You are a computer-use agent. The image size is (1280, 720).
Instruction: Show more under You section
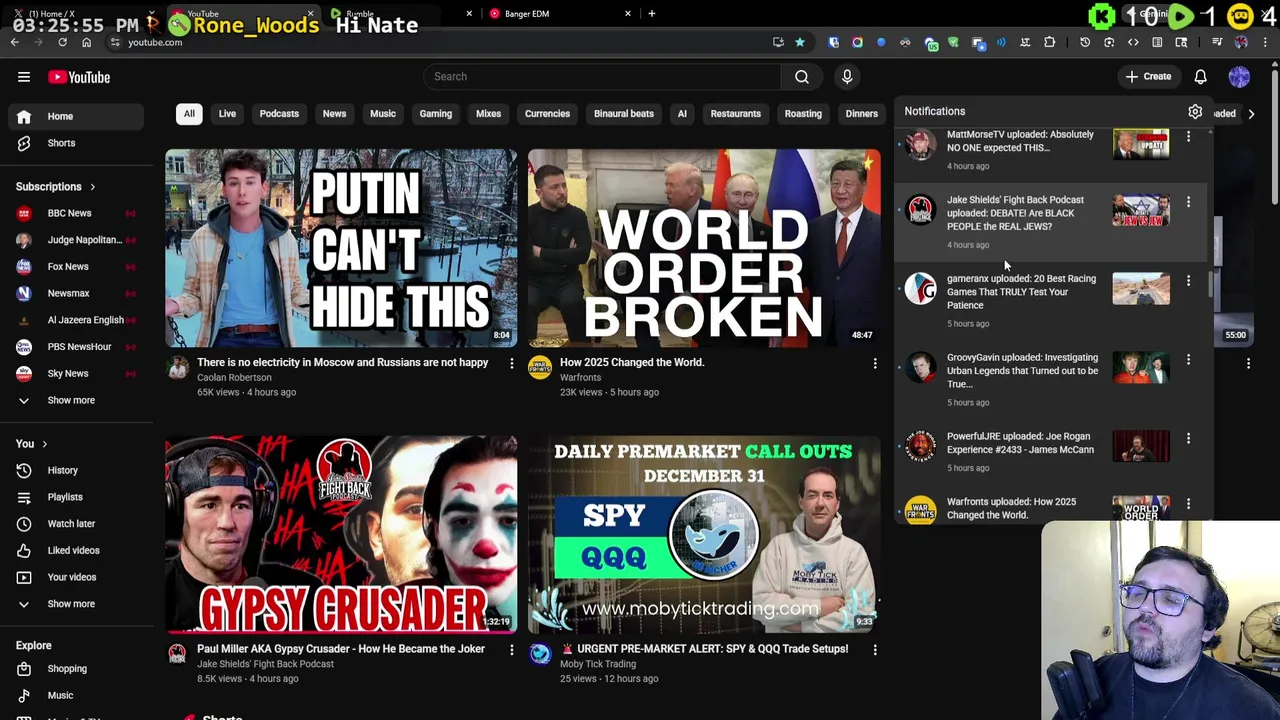[x=76, y=604]
